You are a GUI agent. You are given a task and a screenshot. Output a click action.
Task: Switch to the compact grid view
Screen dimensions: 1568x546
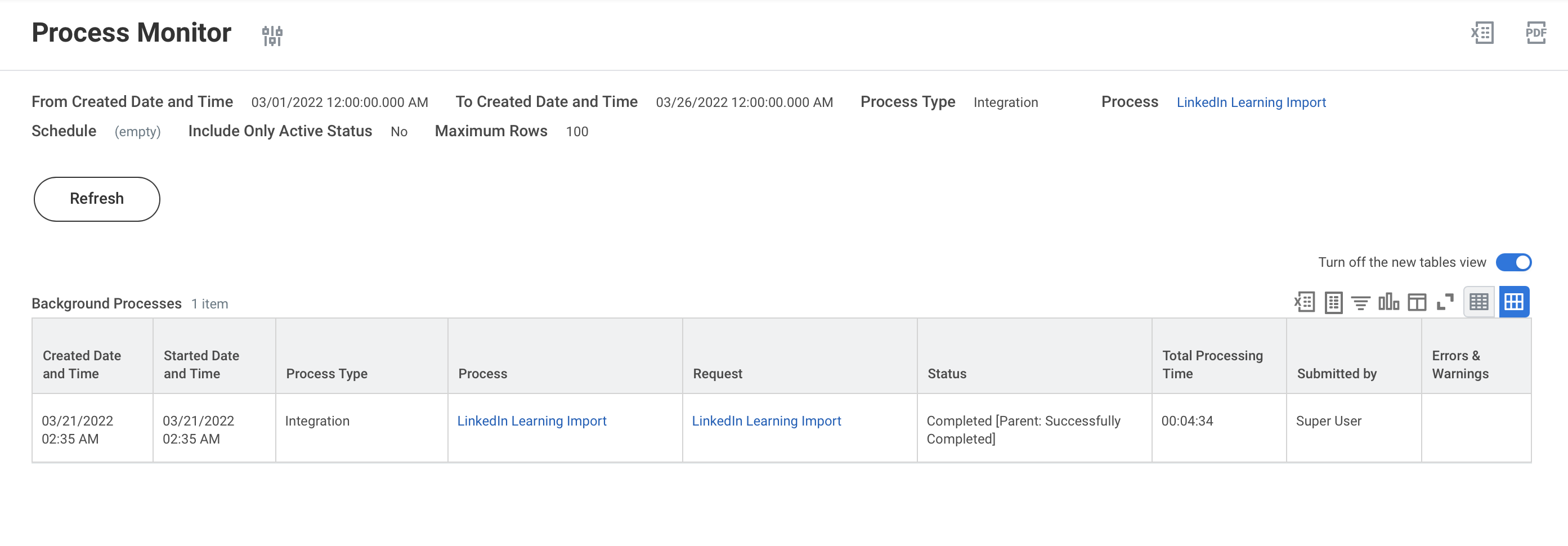click(x=1480, y=301)
